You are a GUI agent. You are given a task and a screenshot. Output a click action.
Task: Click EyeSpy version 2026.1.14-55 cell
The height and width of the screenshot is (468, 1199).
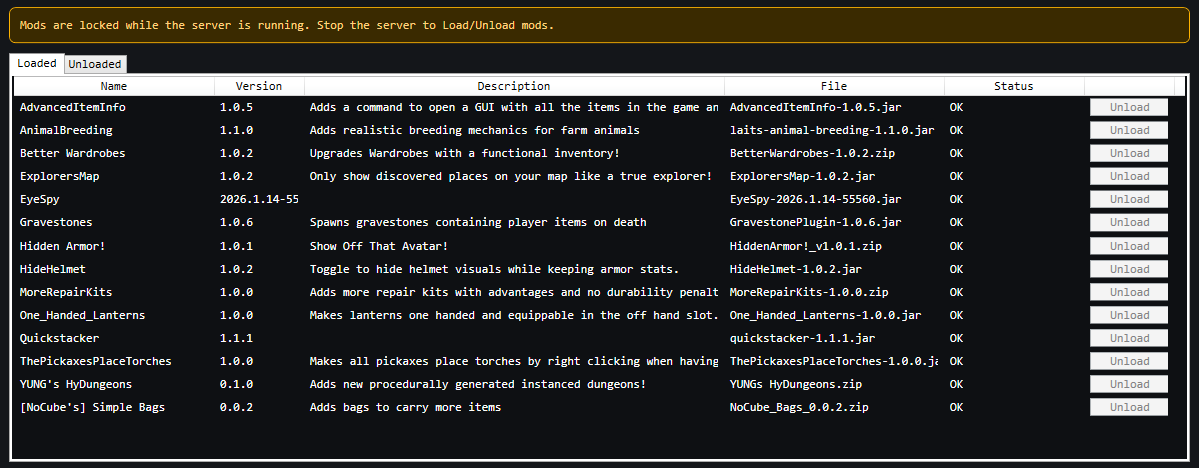[259, 200]
